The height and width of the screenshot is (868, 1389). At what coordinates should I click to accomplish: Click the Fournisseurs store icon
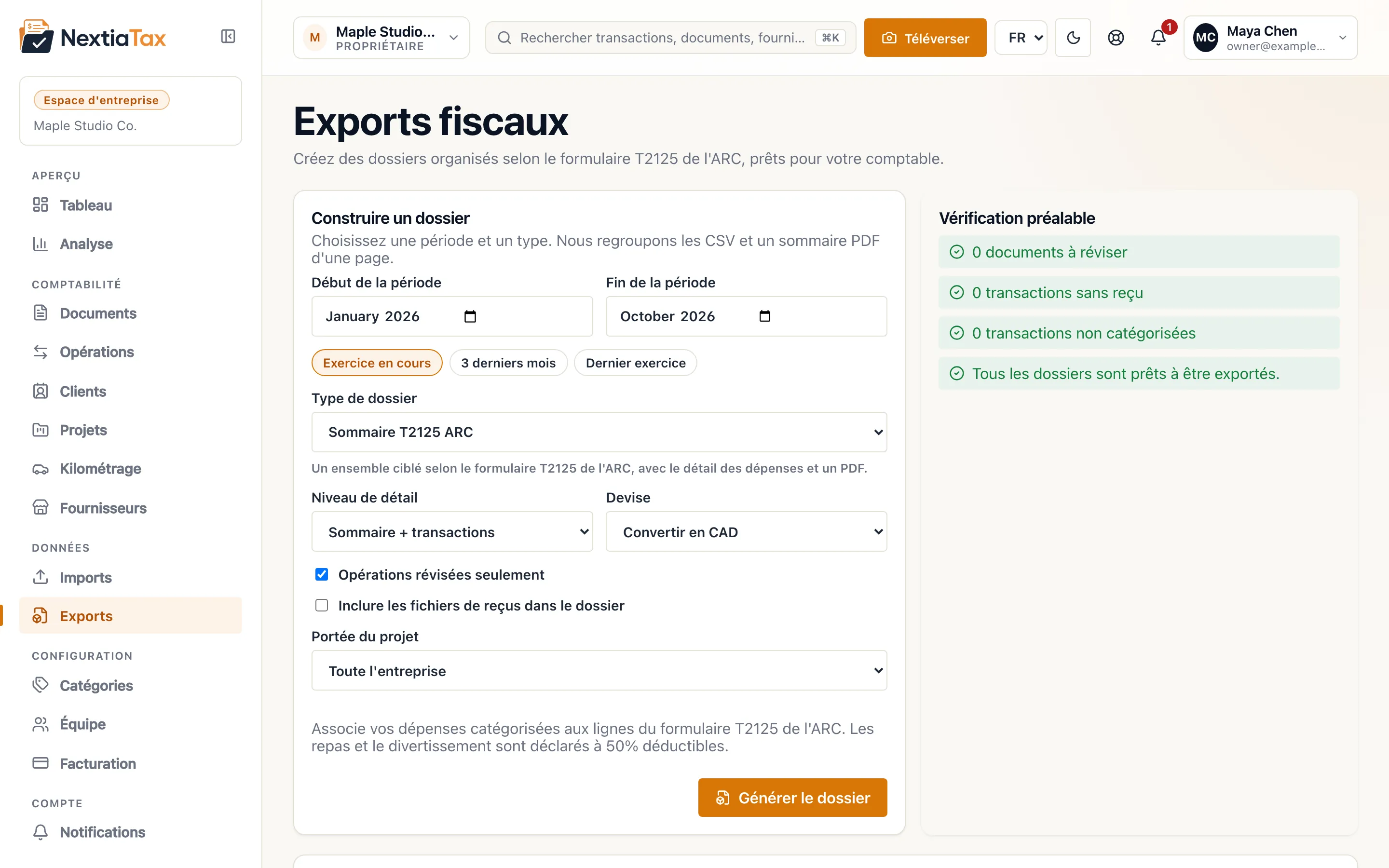[x=40, y=507]
